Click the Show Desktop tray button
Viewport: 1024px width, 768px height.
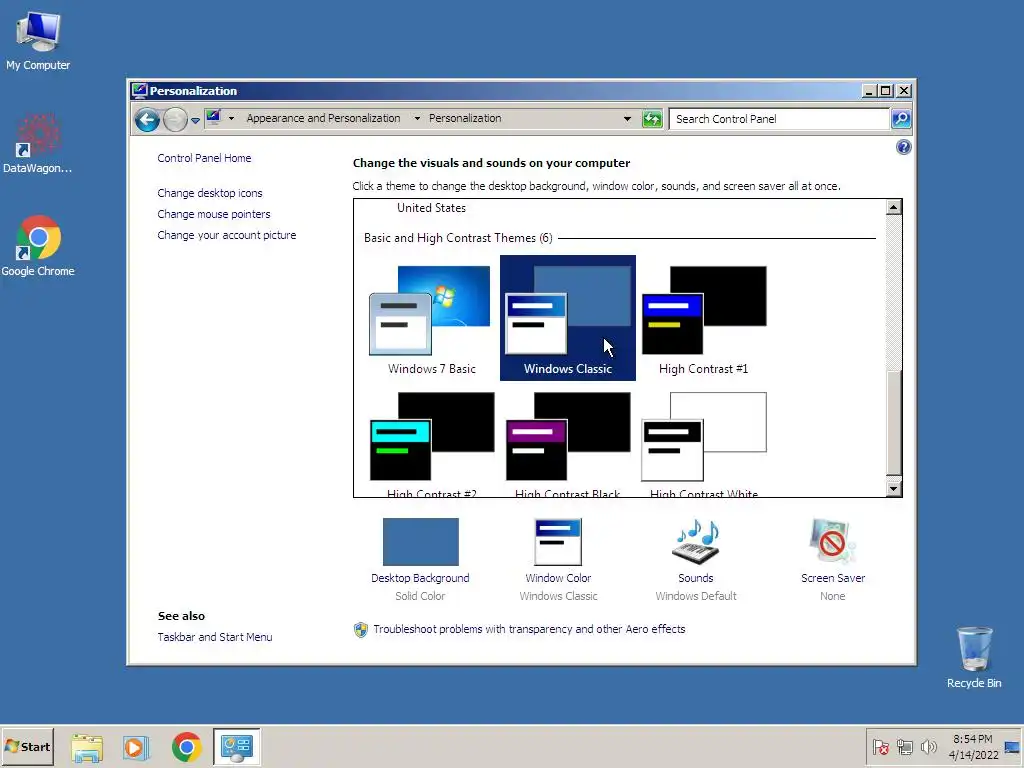(x=1013, y=746)
